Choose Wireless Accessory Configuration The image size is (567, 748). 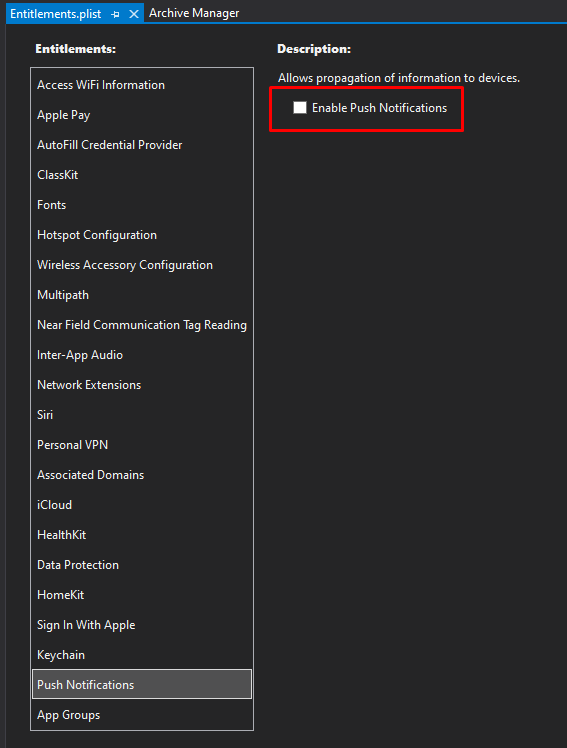142,265
